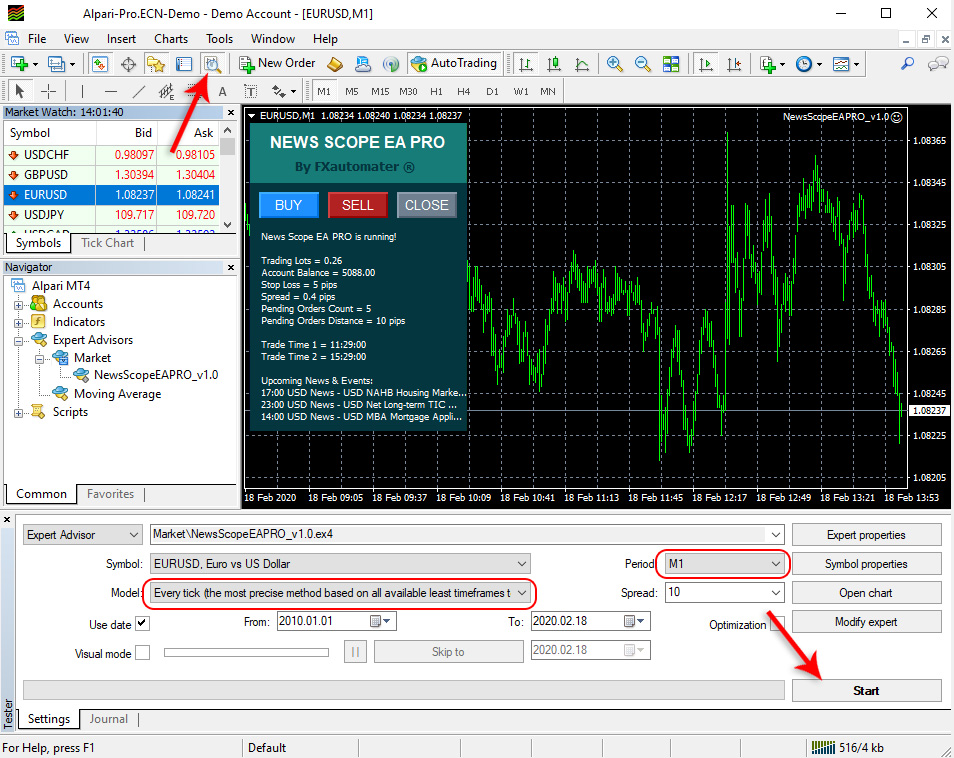Open the Expert Advisor type dropdown
This screenshot has height=758, width=954.
tap(83, 535)
